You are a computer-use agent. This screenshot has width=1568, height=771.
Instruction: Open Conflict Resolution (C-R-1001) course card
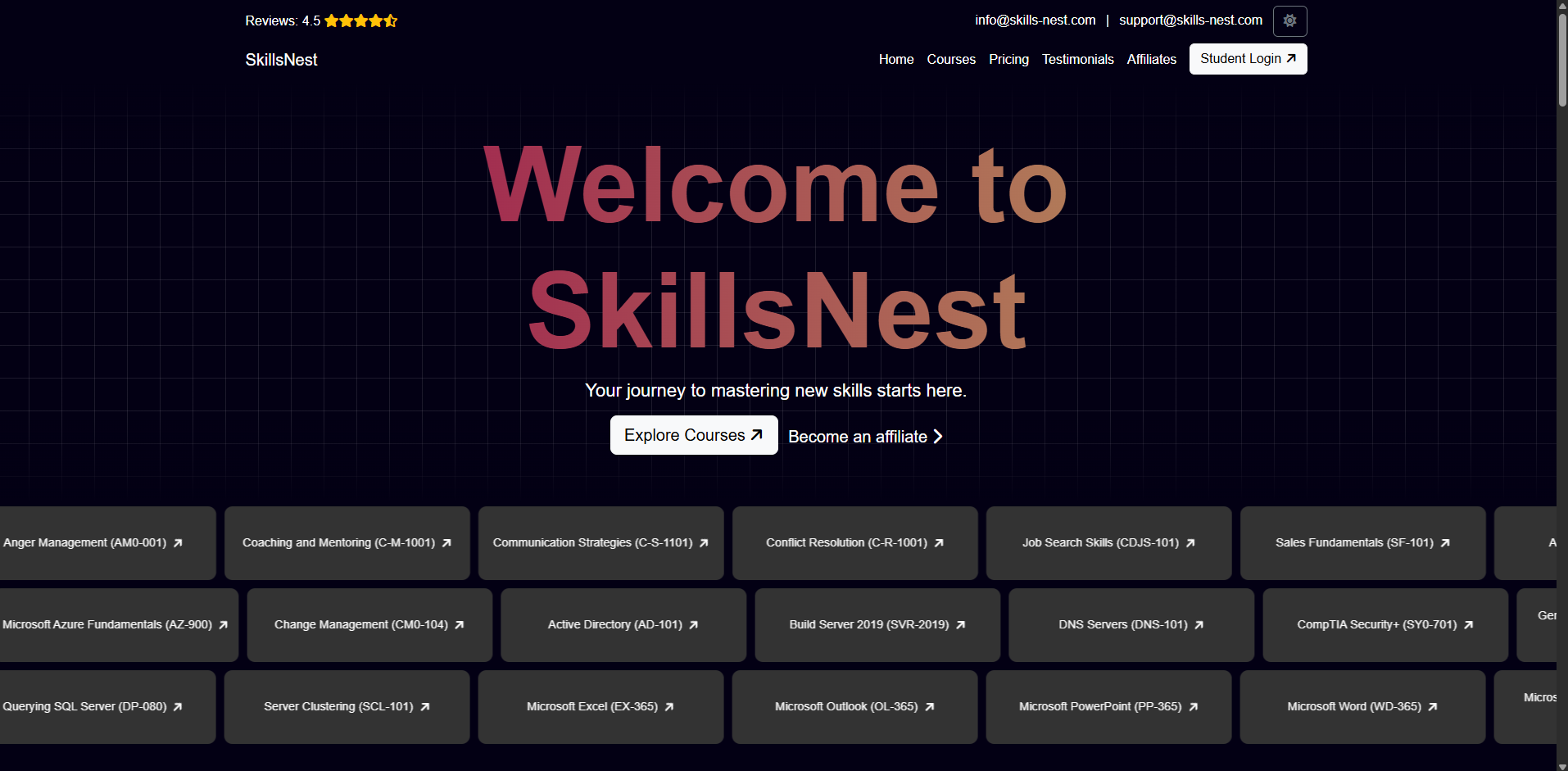855,542
